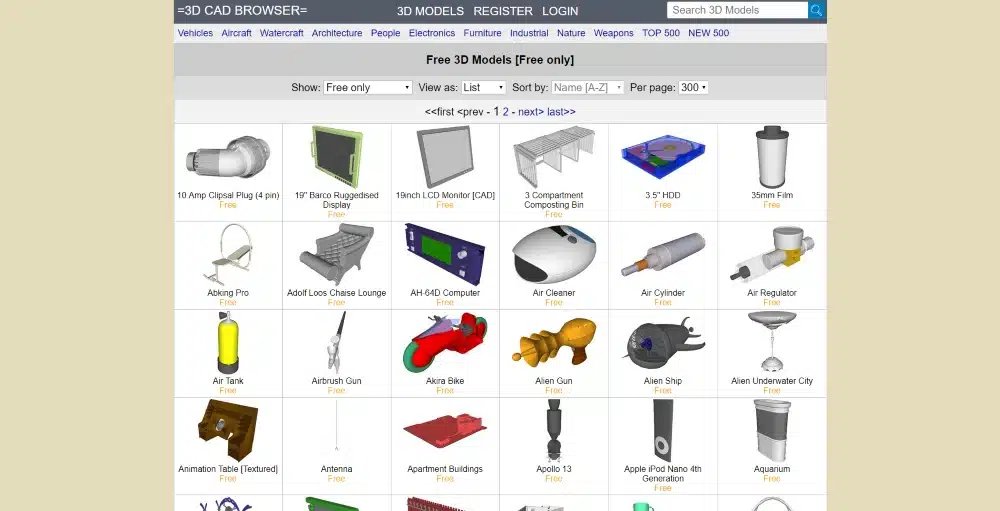Screen dimensions: 1000x511
Task: Click the blue search magnifier button
Action: [817, 10]
